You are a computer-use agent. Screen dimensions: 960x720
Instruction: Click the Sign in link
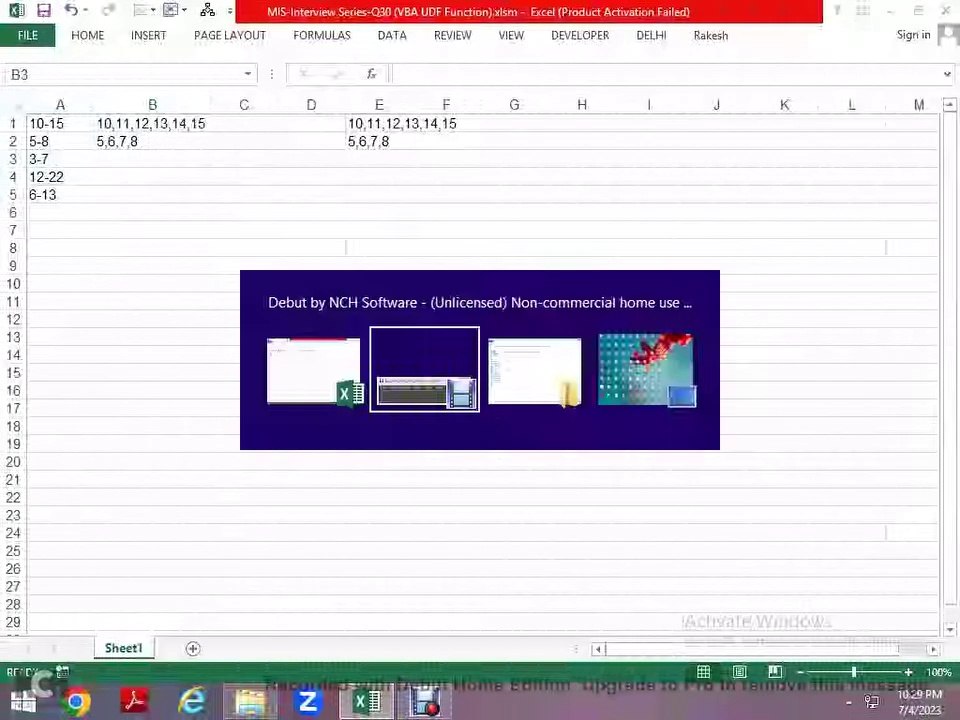point(913,35)
